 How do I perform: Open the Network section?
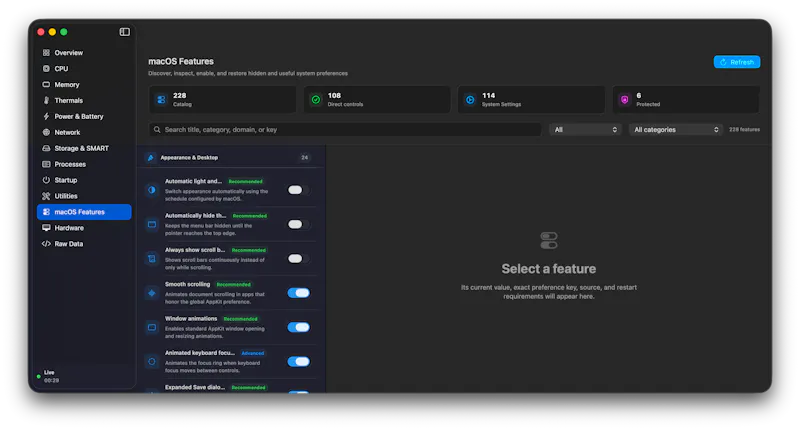click(84, 132)
